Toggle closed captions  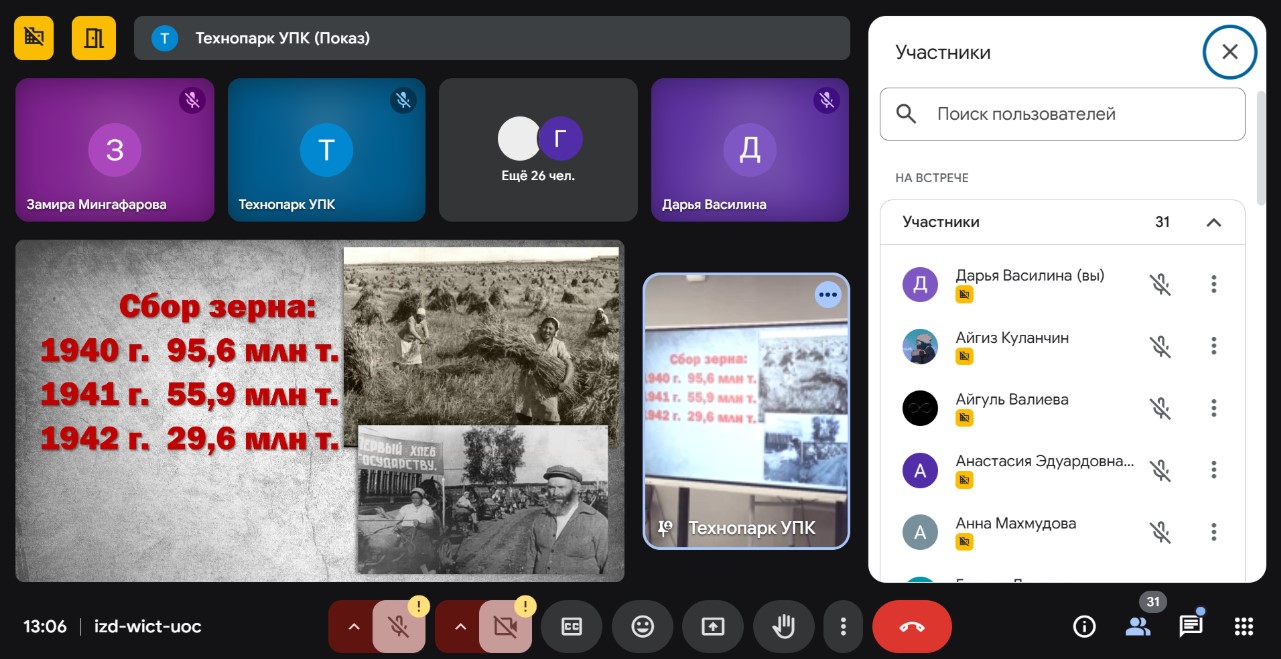(571, 627)
